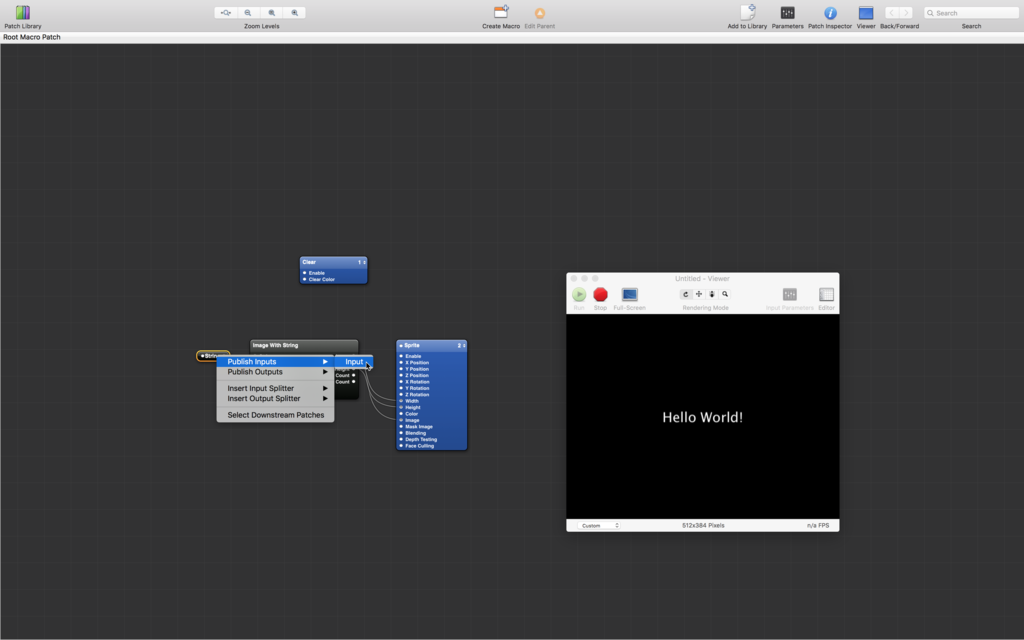Image resolution: width=1024 pixels, height=640 pixels.
Task: Click the Editor icon in Viewer window
Action: (826, 295)
